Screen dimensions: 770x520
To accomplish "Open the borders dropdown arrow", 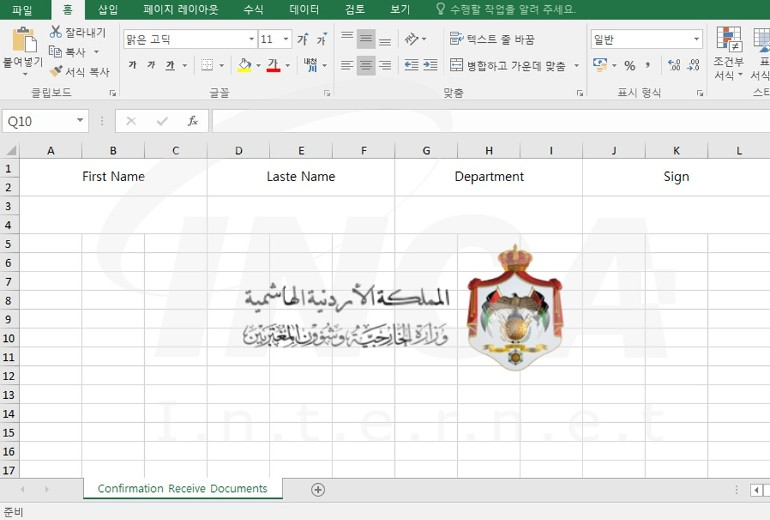I will 221,65.
